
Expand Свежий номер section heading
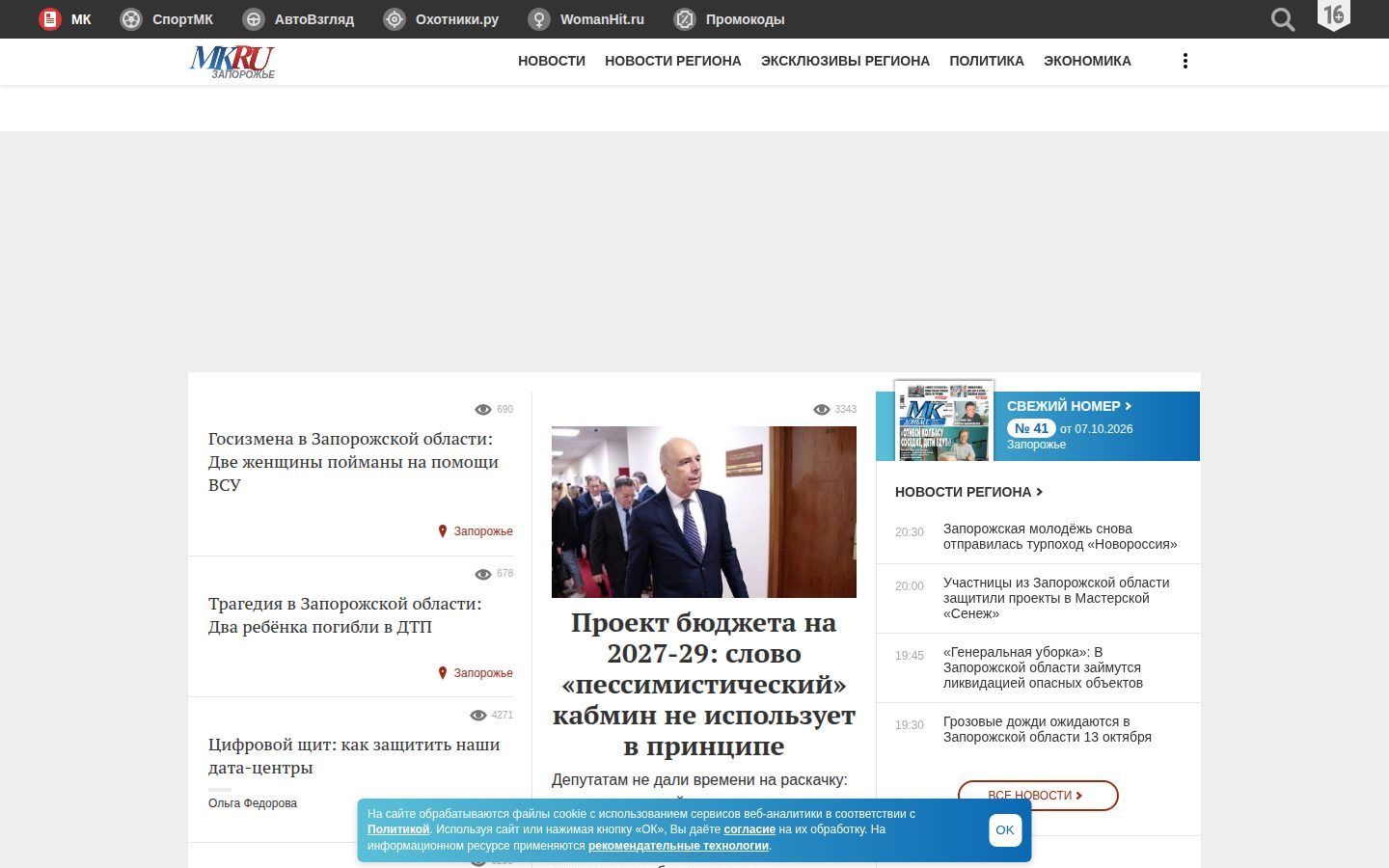pos(1069,406)
